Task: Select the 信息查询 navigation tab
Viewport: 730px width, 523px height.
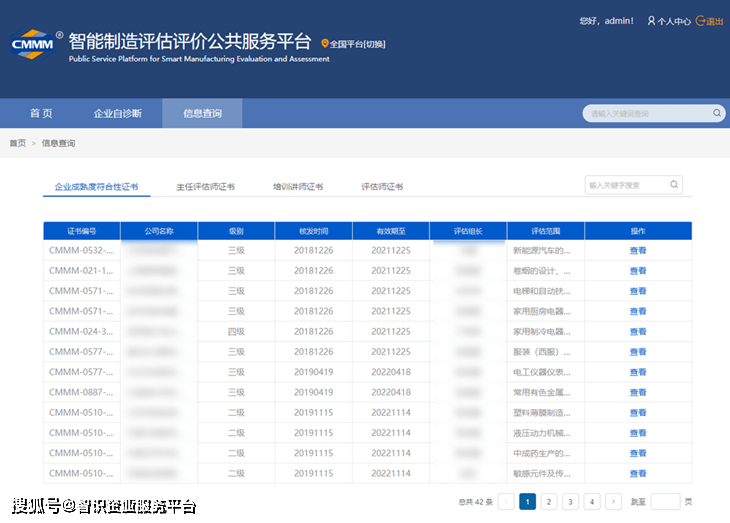Action: pos(202,114)
